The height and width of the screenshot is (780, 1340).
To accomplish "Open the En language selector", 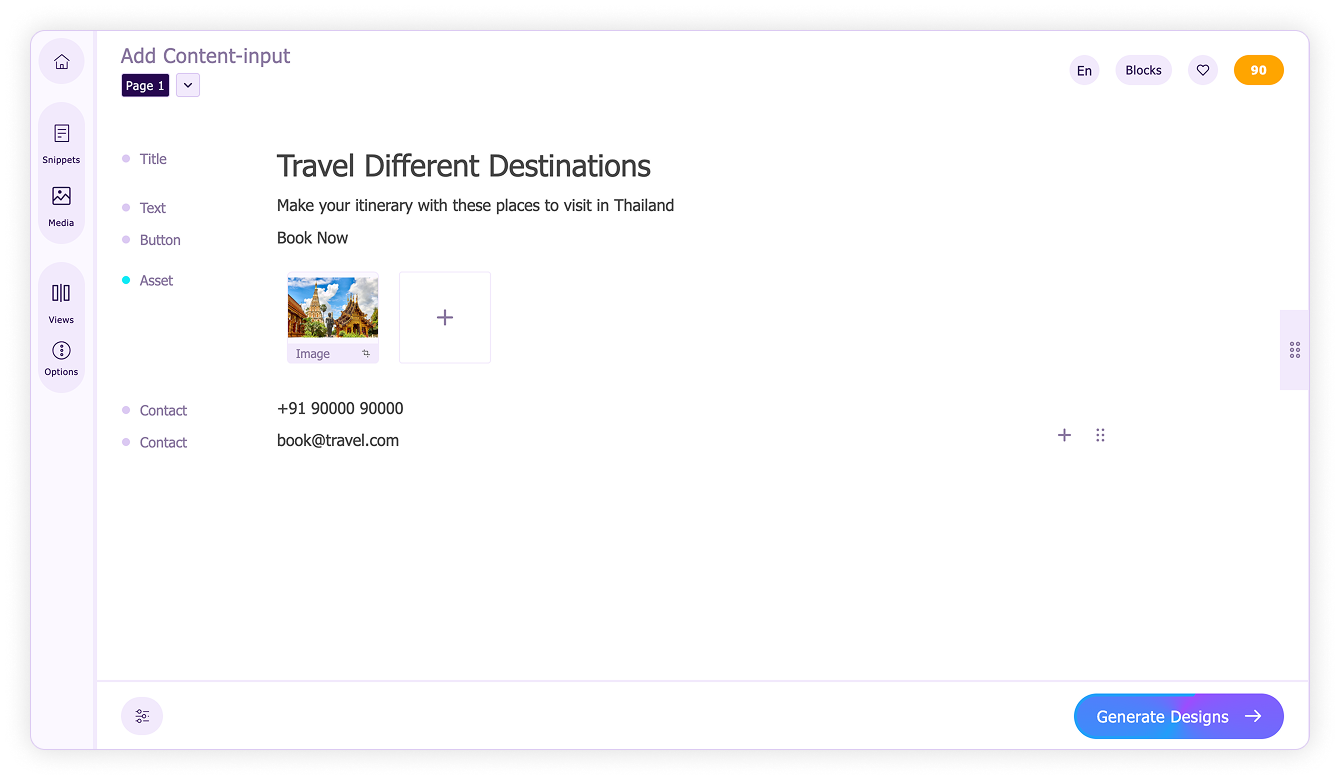I will coord(1084,70).
